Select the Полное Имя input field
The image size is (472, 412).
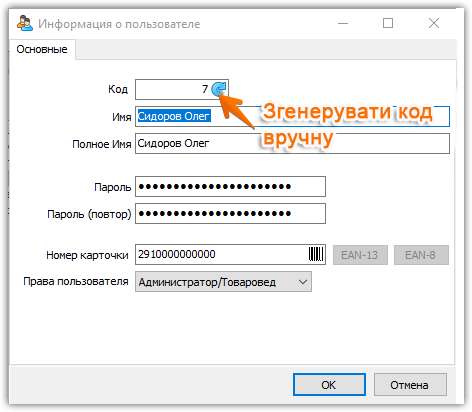click(x=292, y=143)
